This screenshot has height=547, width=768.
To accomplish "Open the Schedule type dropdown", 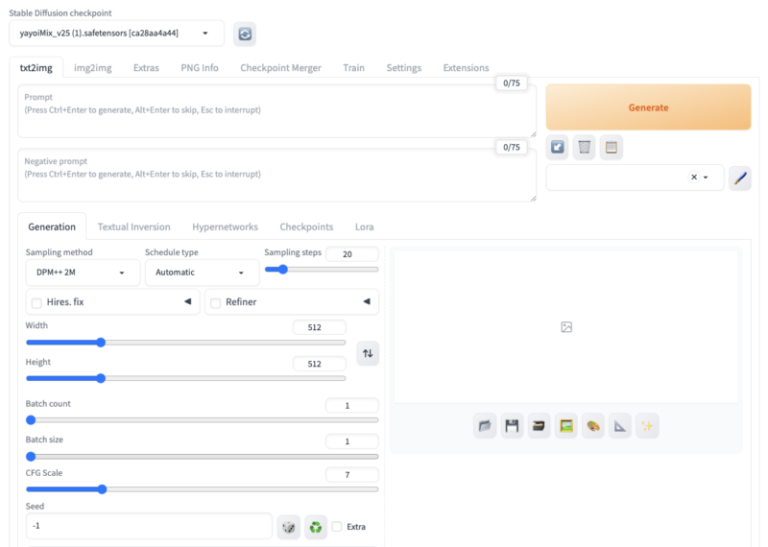I will click(x=200, y=272).
